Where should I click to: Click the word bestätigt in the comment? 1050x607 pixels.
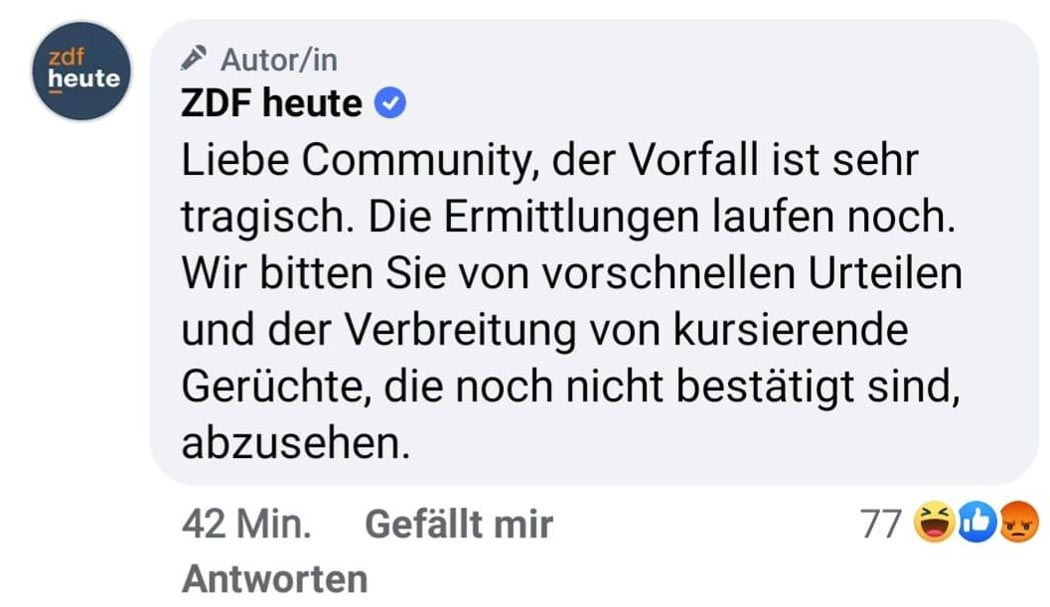coord(765,387)
